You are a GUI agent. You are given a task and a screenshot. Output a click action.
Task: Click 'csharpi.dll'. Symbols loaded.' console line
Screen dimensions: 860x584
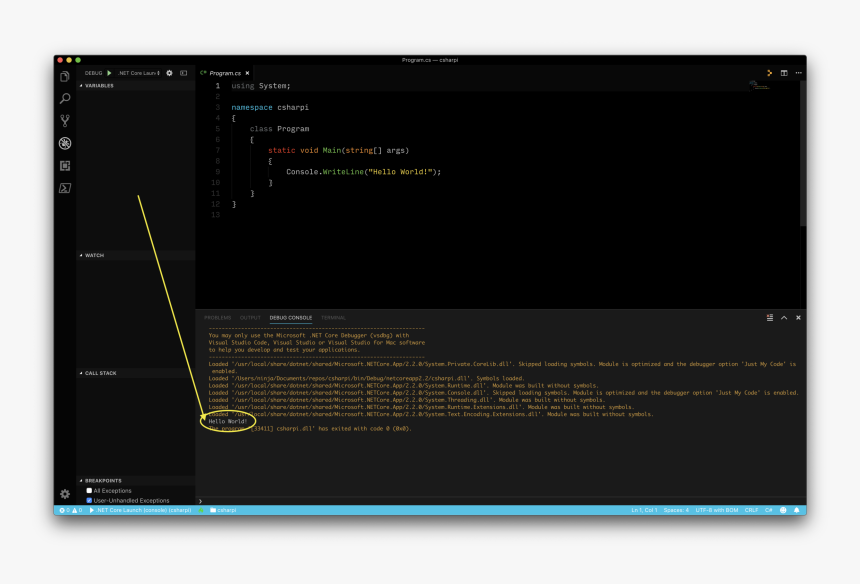(x=366, y=378)
